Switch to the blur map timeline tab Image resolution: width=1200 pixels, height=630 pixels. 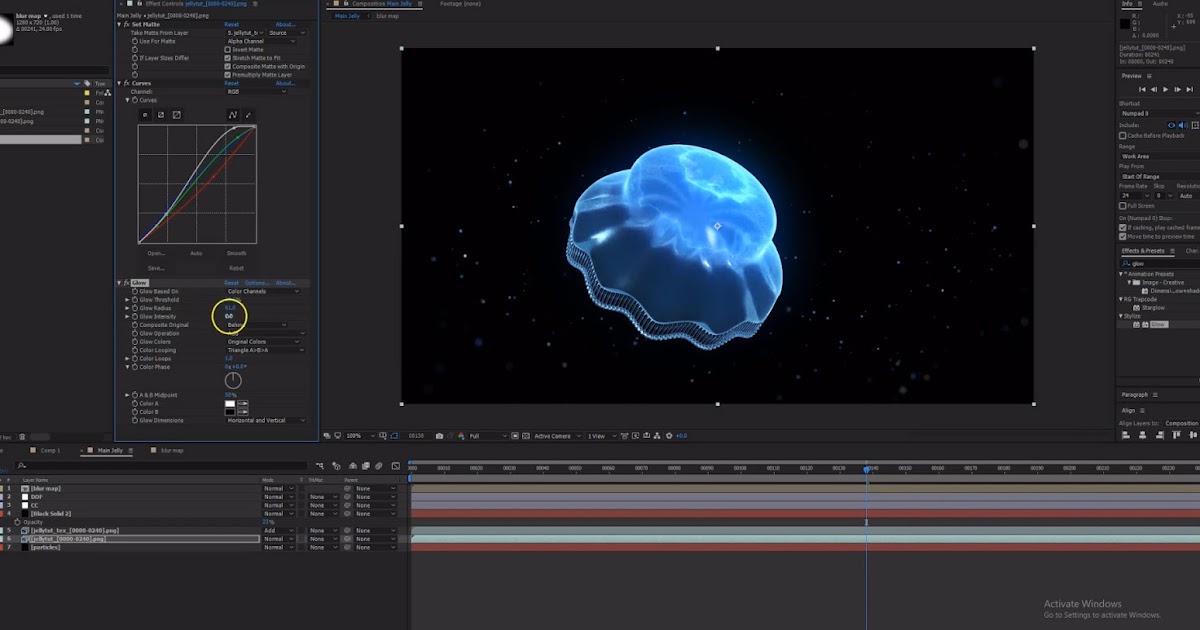click(172, 451)
